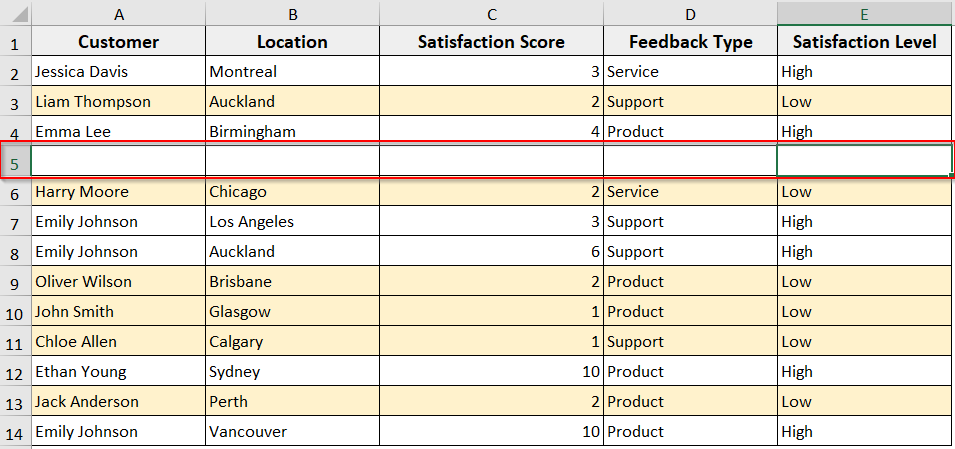Click Oliver Wilson's Low satisfaction cell
The image size is (955, 449).
[864, 282]
